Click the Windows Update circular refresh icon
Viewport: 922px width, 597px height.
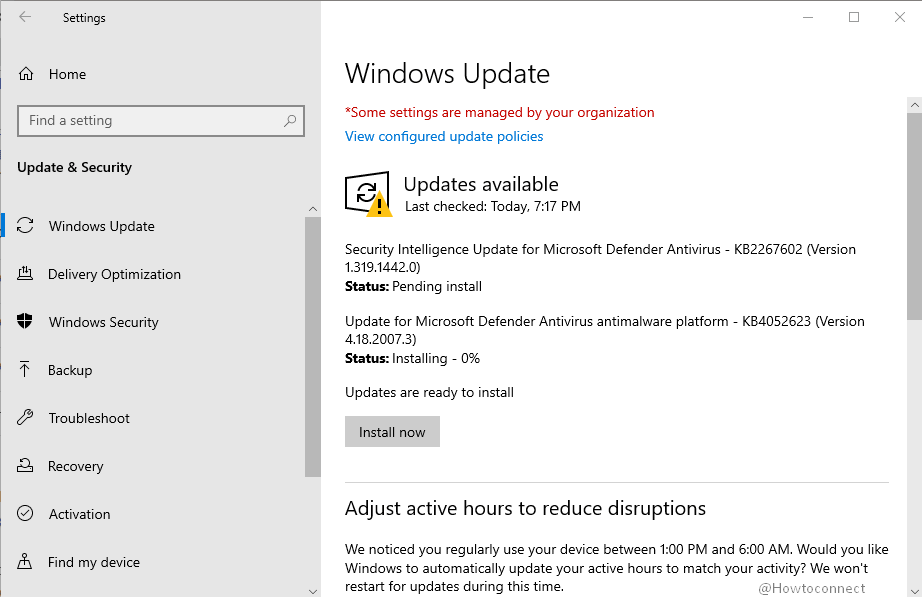click(27, 226)
